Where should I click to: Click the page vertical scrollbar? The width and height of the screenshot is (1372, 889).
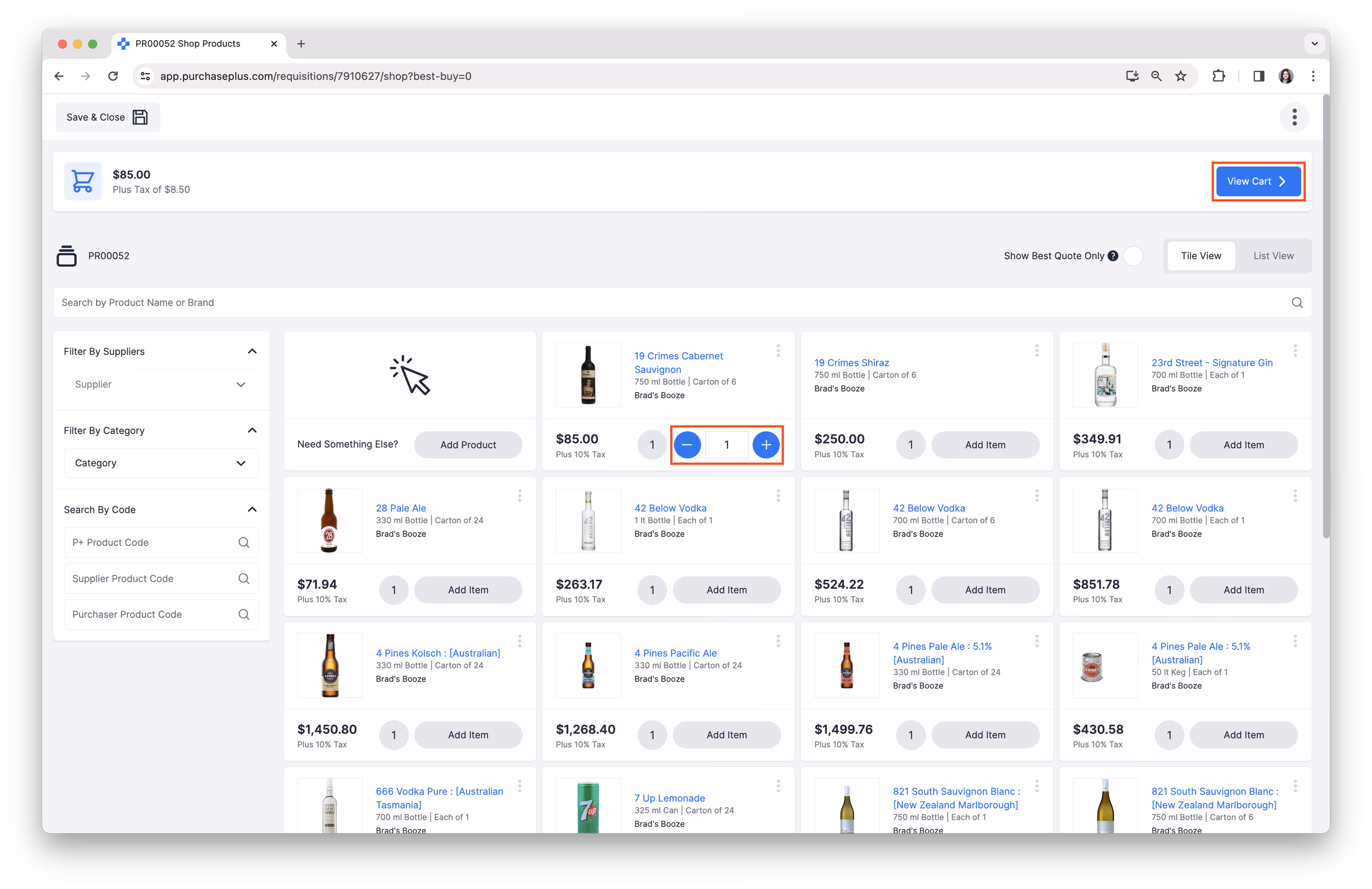1326,317
